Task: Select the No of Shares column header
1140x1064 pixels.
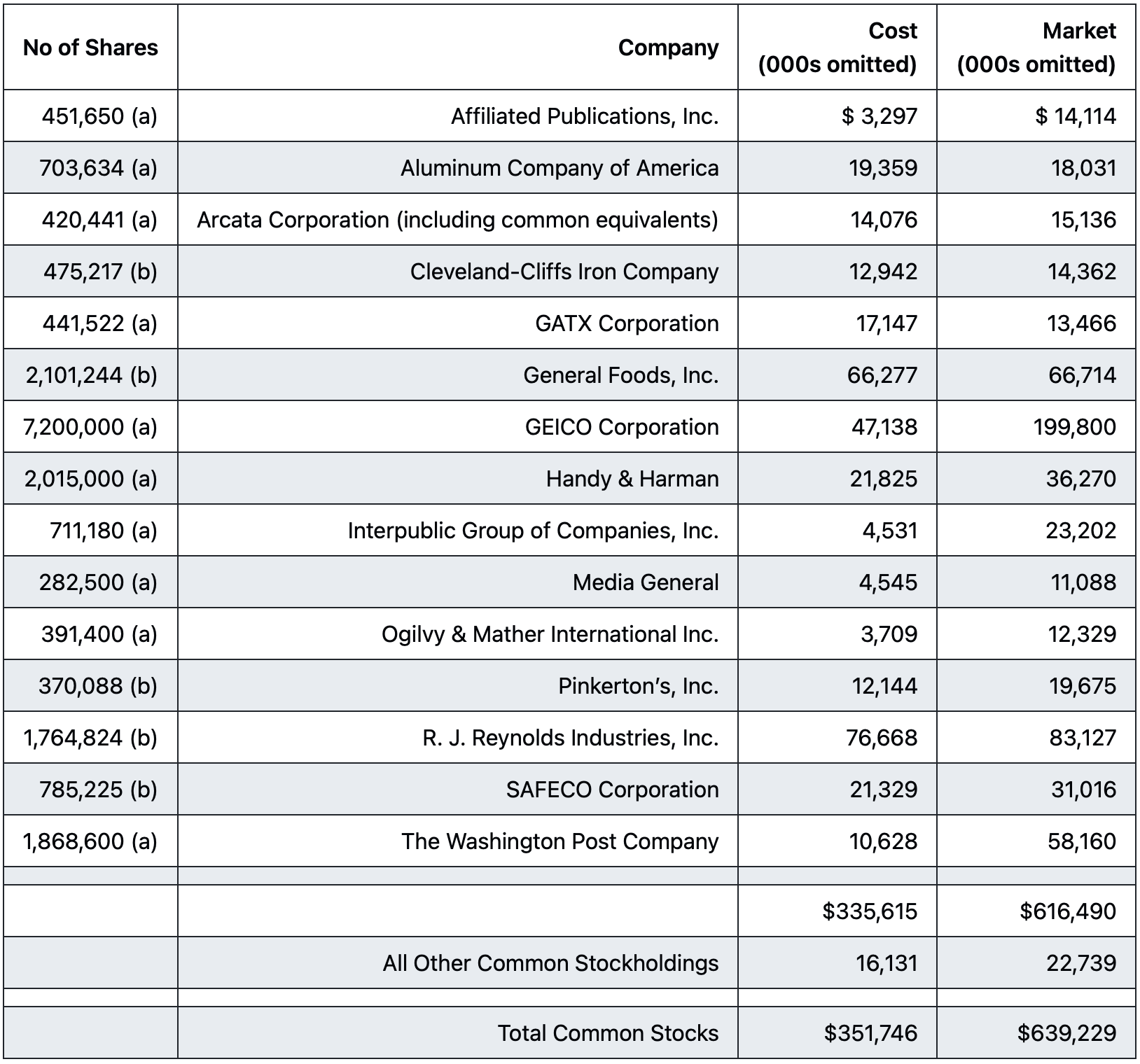Action: [x=90, y=48]
